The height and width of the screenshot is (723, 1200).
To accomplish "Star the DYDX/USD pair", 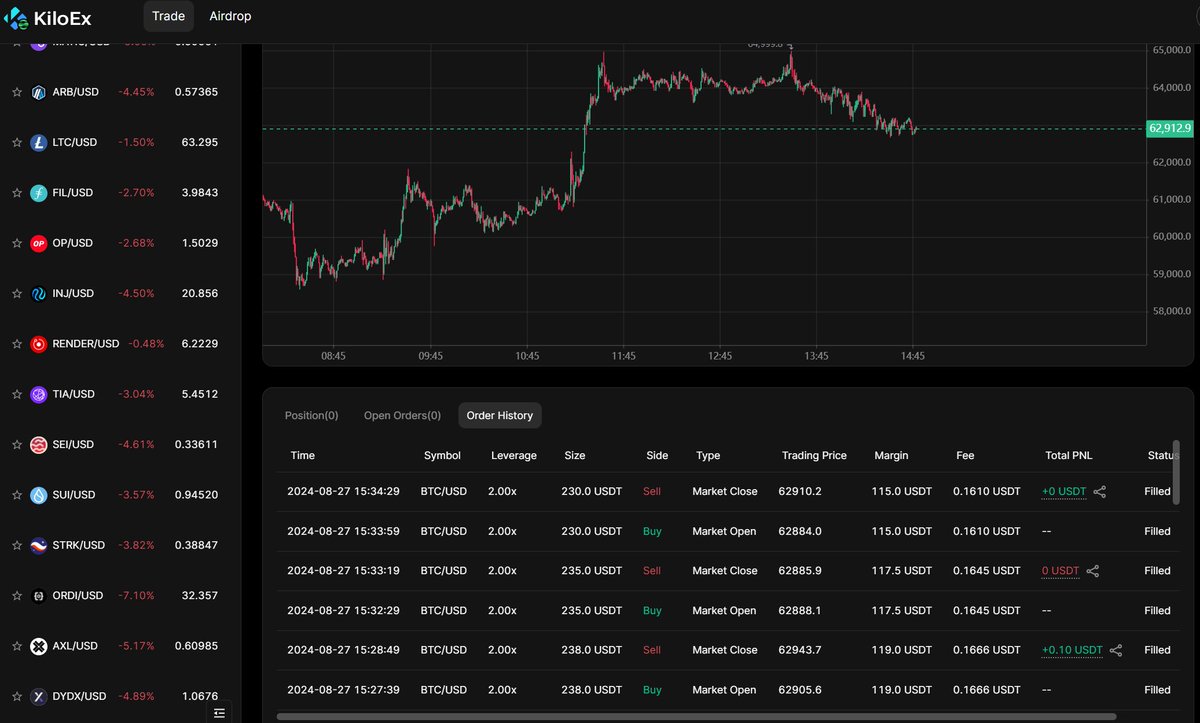I will 16,696.
